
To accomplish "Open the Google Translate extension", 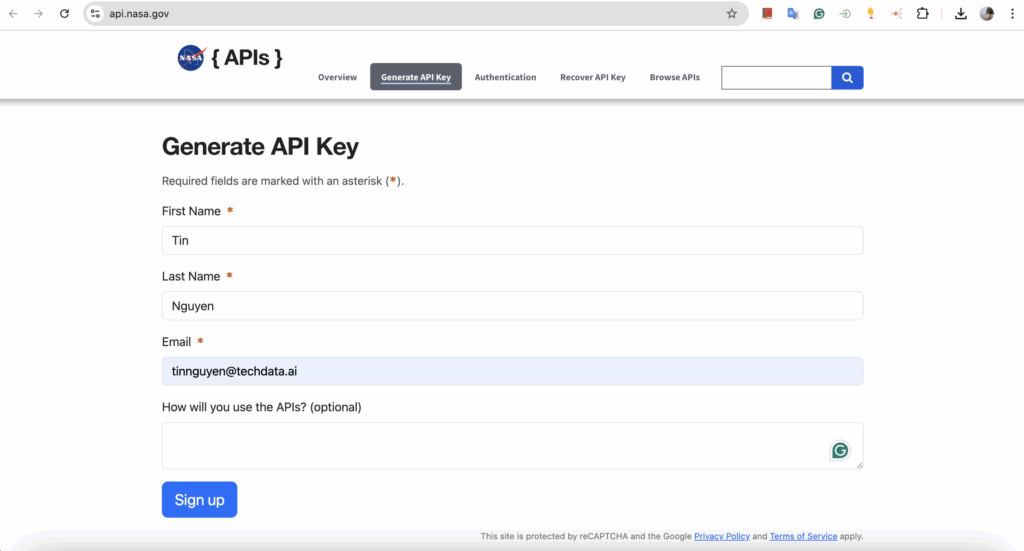I will 793,14.
